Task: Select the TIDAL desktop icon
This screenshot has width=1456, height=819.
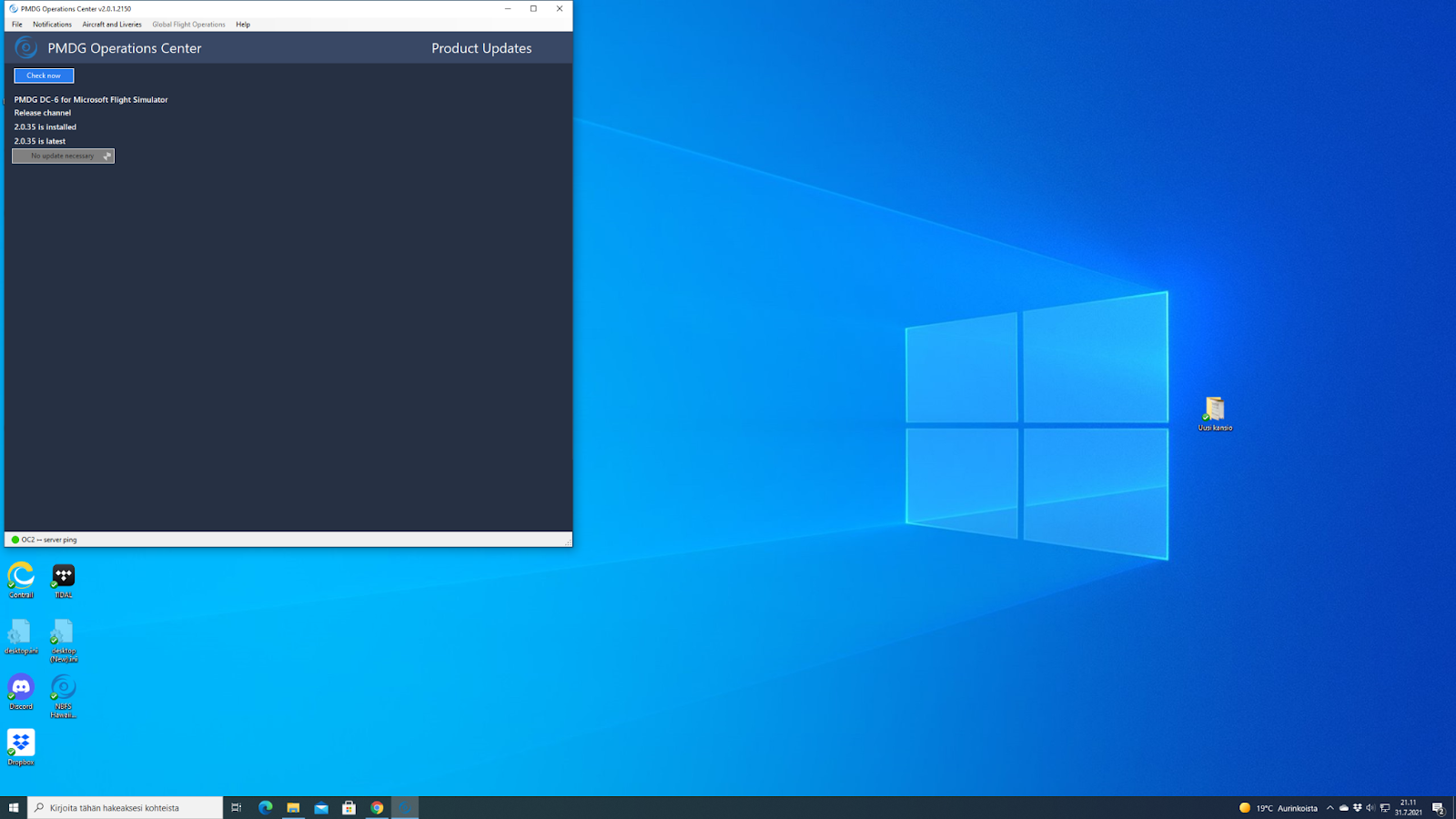Action: click(64, 577)
